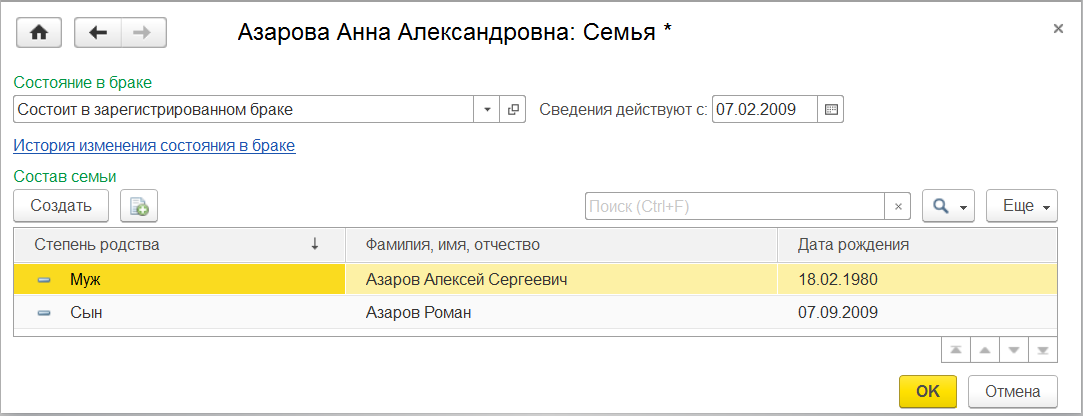Open the magnifier search options dropdown

[x=948, y=206]
